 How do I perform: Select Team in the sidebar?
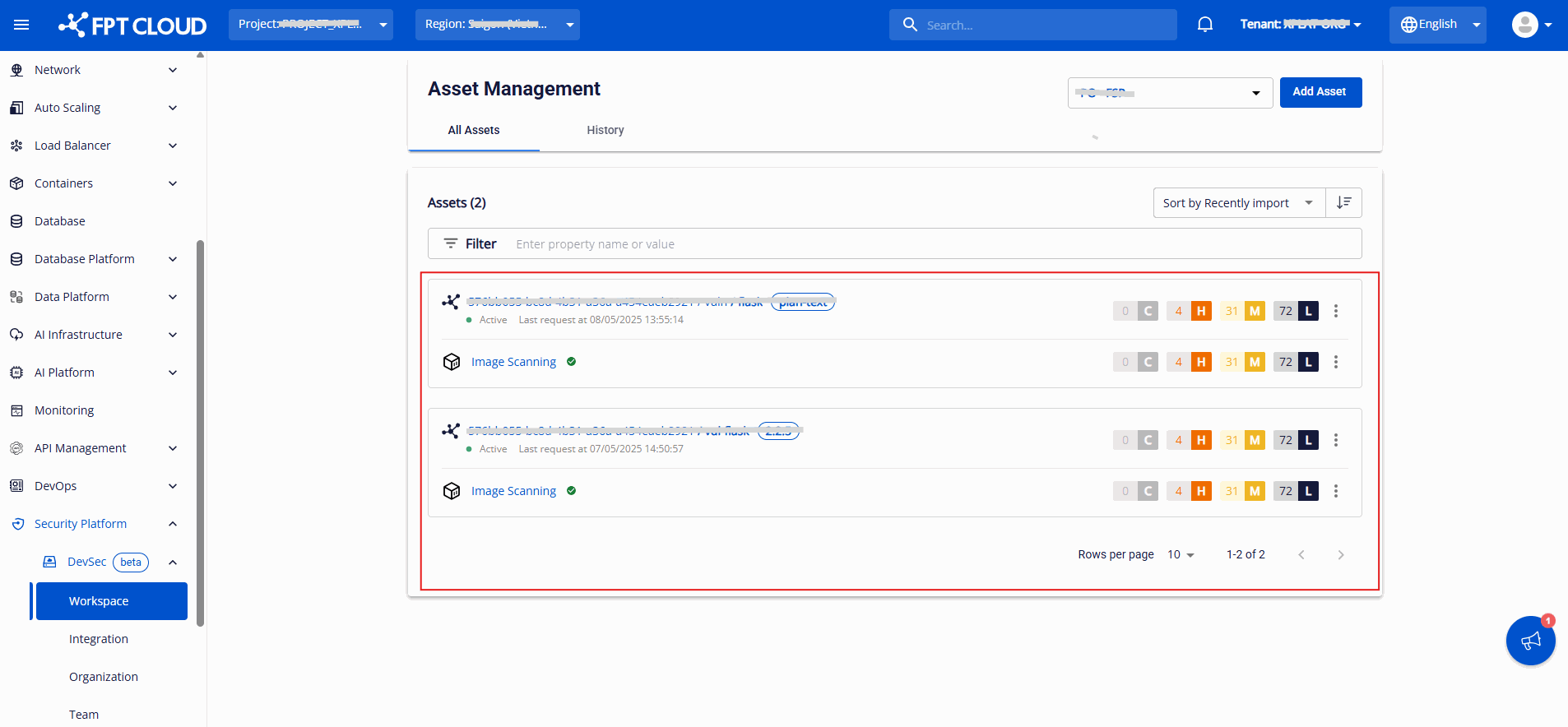pyautogui.click(x=84, y=715)
